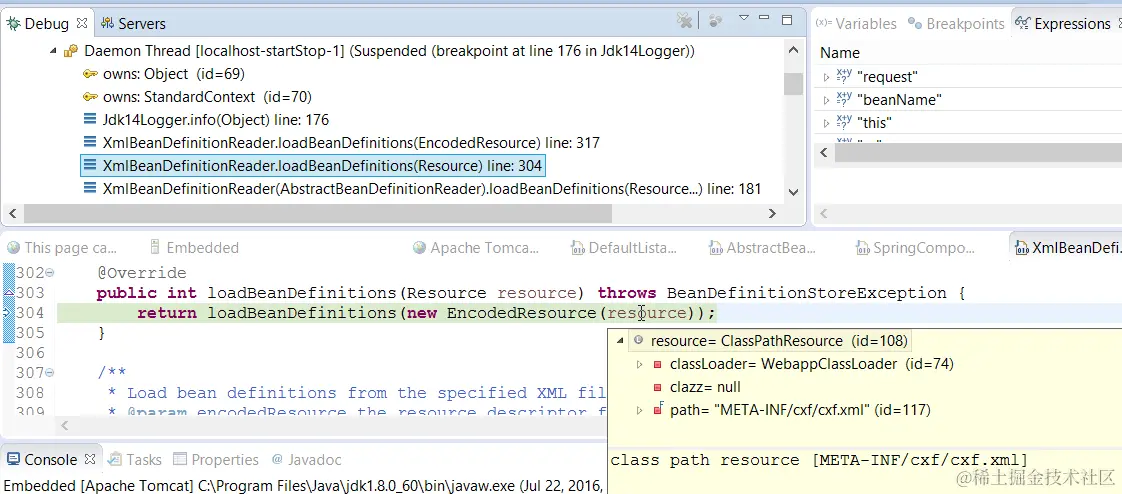This screenshot has width=1122, height=494.
Task: Select loadBeanDefinitions(EncodedResource) line 317 frame
Action: pos(351,142)
